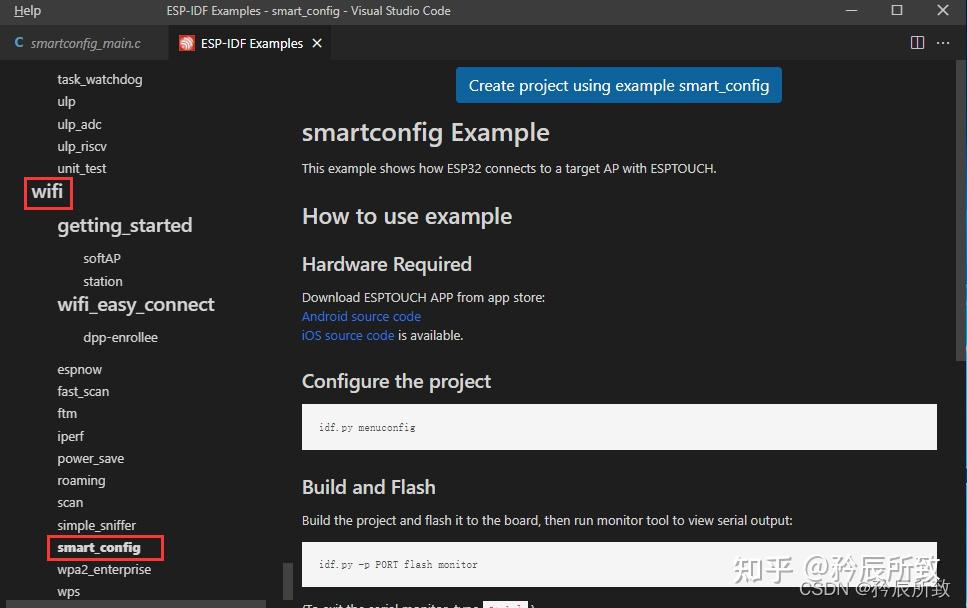
Task: Expand wifi_easy_connect in the sidebar
Action: (x=136, y=304)
